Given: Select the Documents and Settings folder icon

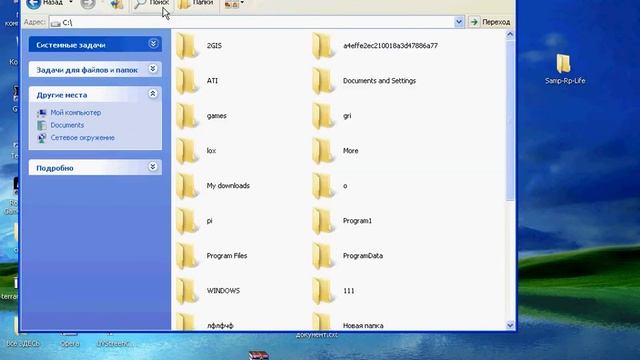Looking at the screenshot, I should point(324,81).
